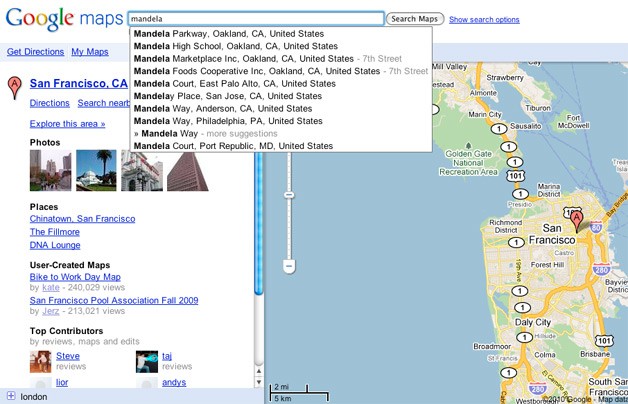Open San Francisco Pool Association Fall 2009 map
Viewport: 628px width, 404px height.
point(114,300)
